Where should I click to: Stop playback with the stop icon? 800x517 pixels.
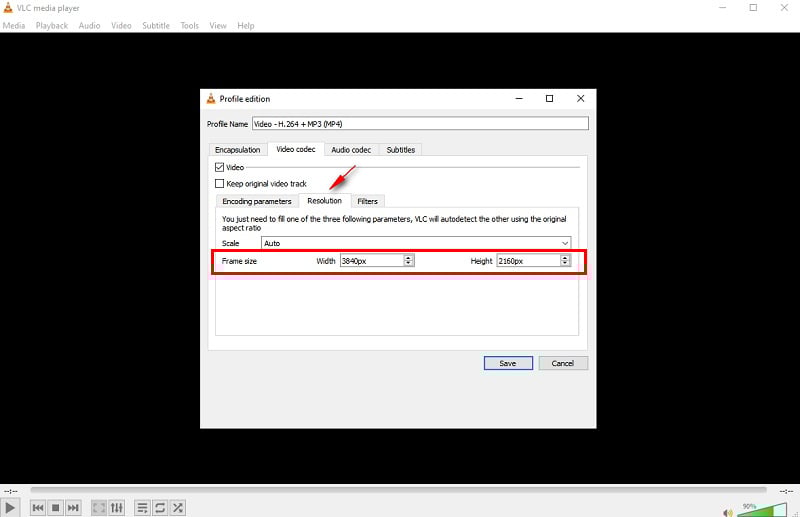(x=56, y=508)
